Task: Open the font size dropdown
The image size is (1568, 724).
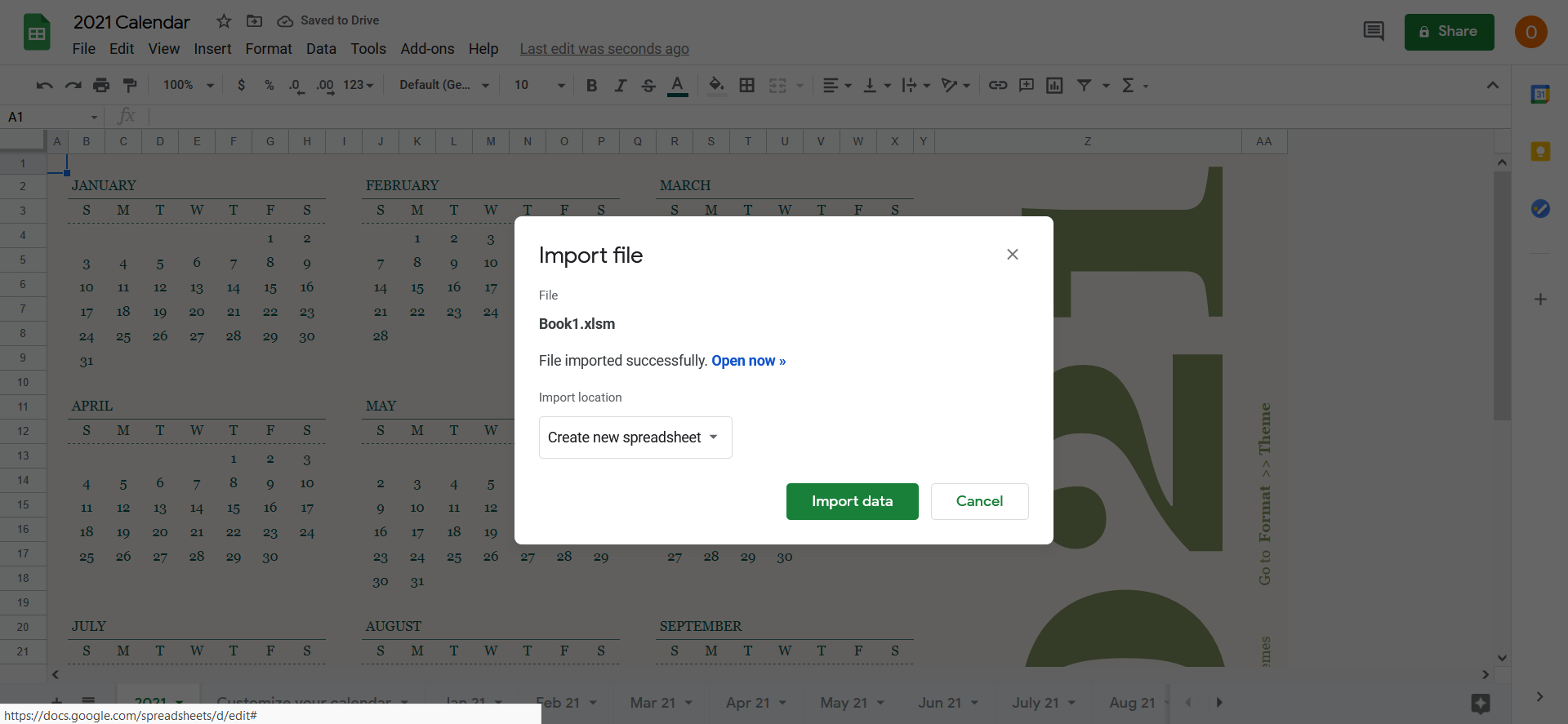Action: (539, 85)
